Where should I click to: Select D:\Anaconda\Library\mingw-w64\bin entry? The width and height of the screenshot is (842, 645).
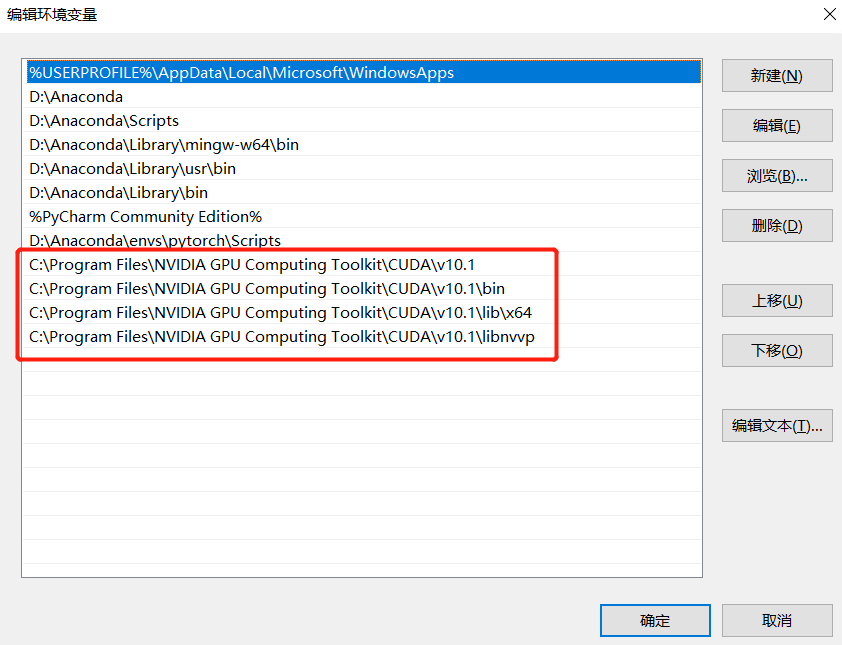362,144
